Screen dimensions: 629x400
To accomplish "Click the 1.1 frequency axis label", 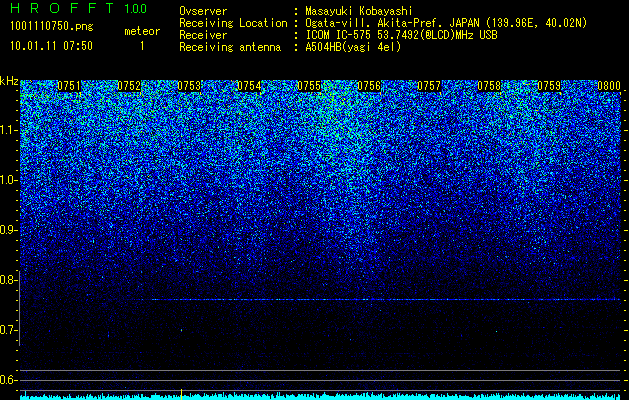I will coord(8,130).
